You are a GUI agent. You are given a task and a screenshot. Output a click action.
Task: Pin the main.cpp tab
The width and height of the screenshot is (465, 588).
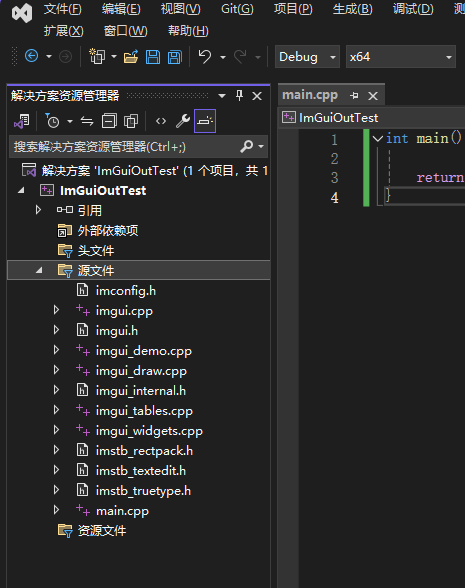pyautogui.click(x=354, y=96)
